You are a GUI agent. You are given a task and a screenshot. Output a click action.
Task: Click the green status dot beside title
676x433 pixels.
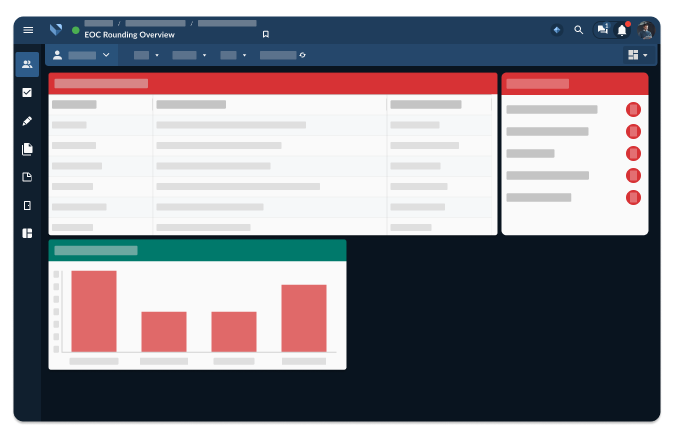(x=75, y=30)
